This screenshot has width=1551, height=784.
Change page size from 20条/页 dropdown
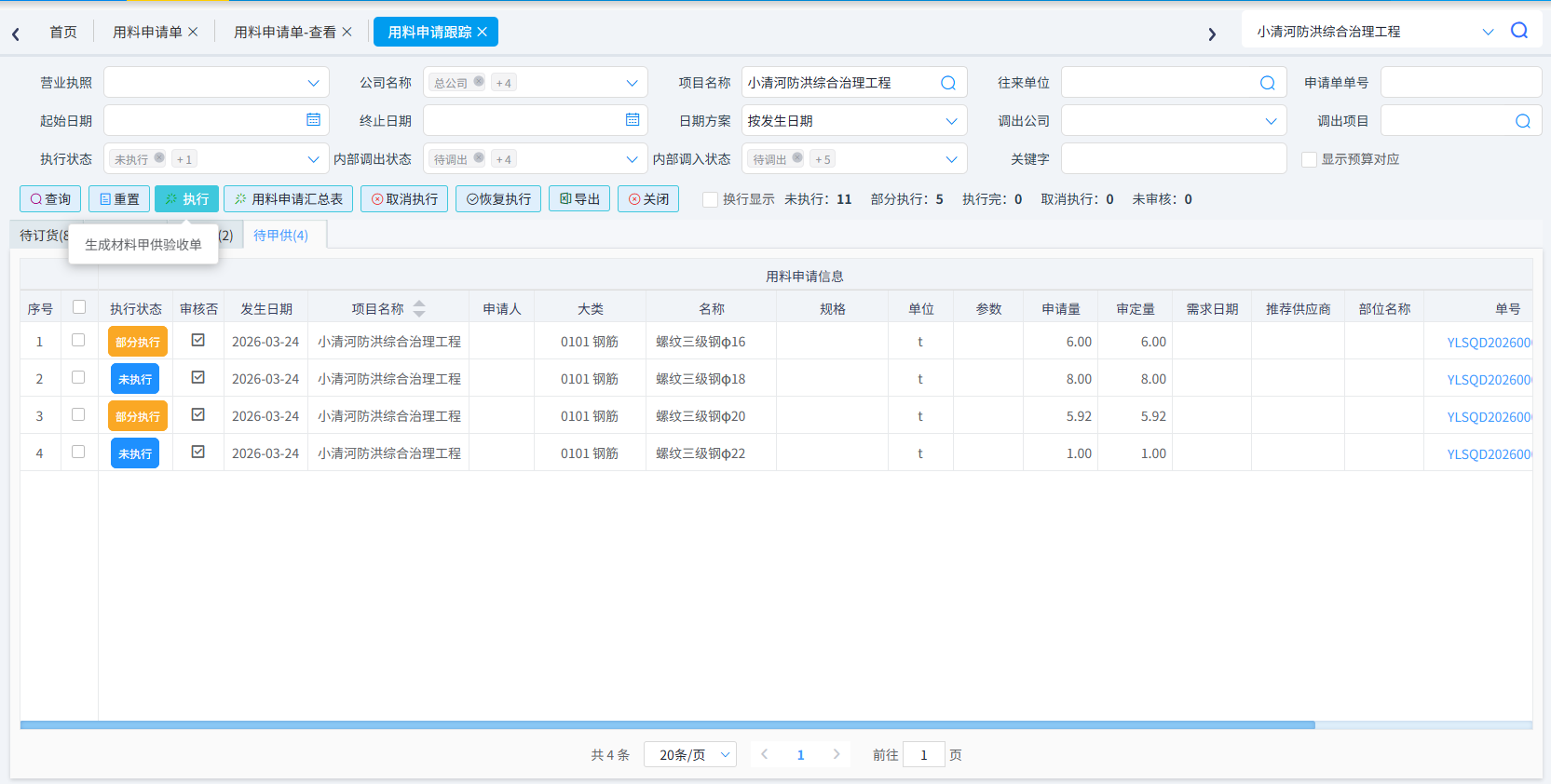690,754
